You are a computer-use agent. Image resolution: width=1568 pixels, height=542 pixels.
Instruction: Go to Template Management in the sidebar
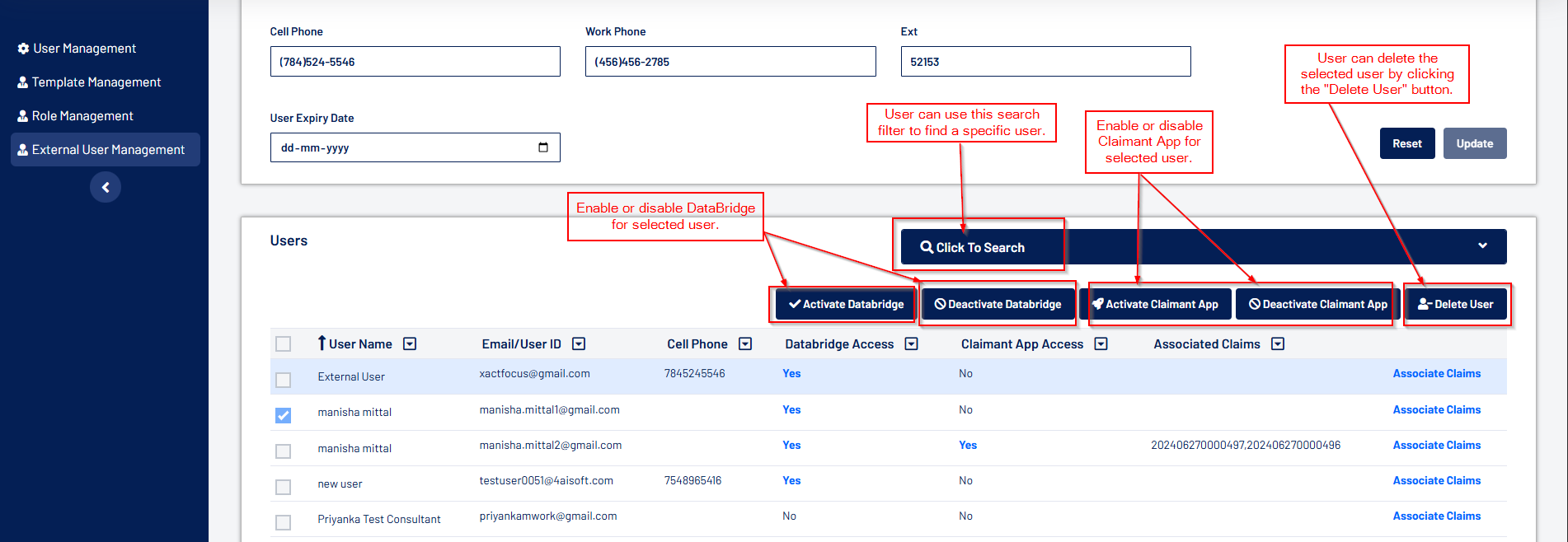click(96, 82)
